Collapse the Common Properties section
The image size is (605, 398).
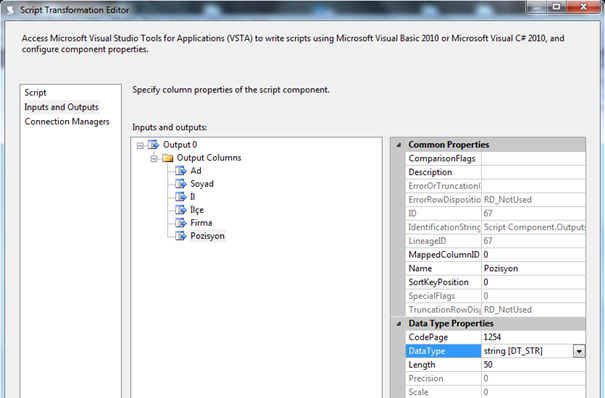pos(399,145)
